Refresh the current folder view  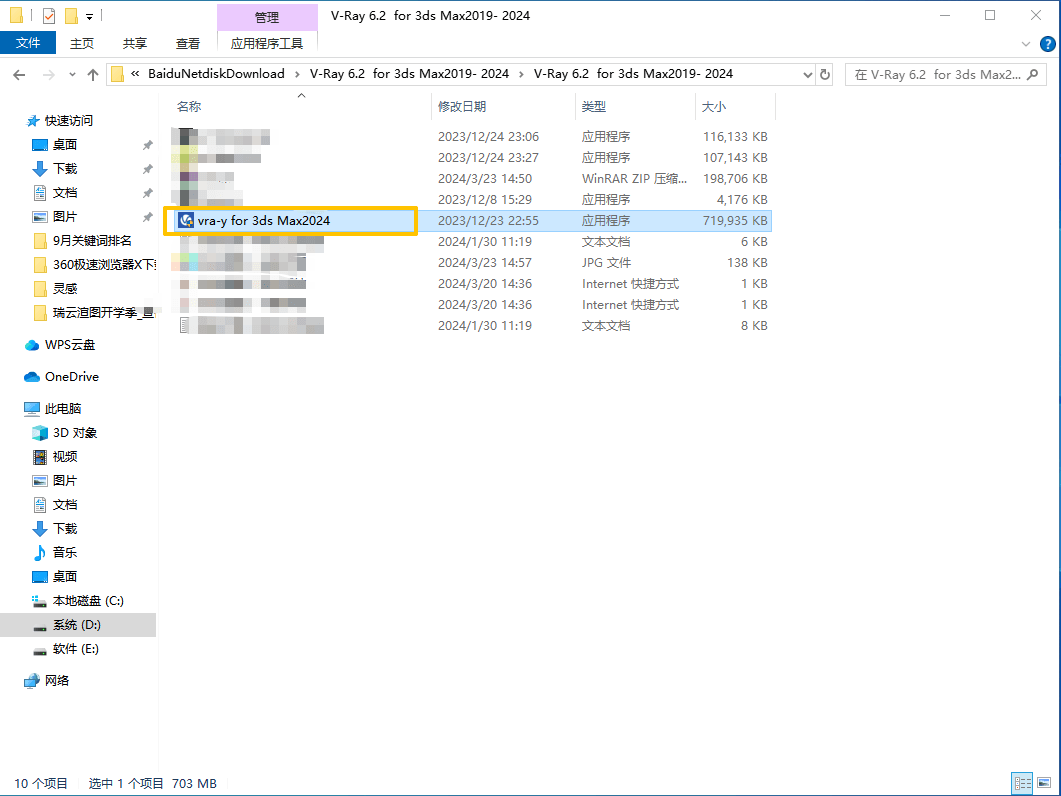point(825,74)
